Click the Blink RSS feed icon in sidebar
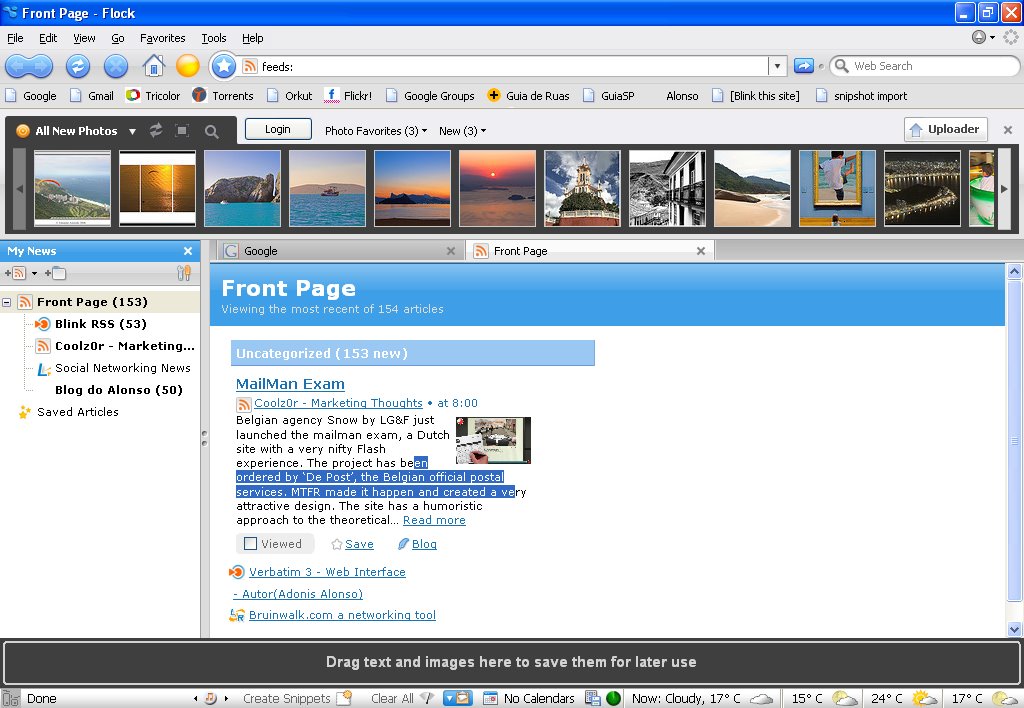This screenshot has width=1024, height=708. pyautogui.click(x=42, y=324)
